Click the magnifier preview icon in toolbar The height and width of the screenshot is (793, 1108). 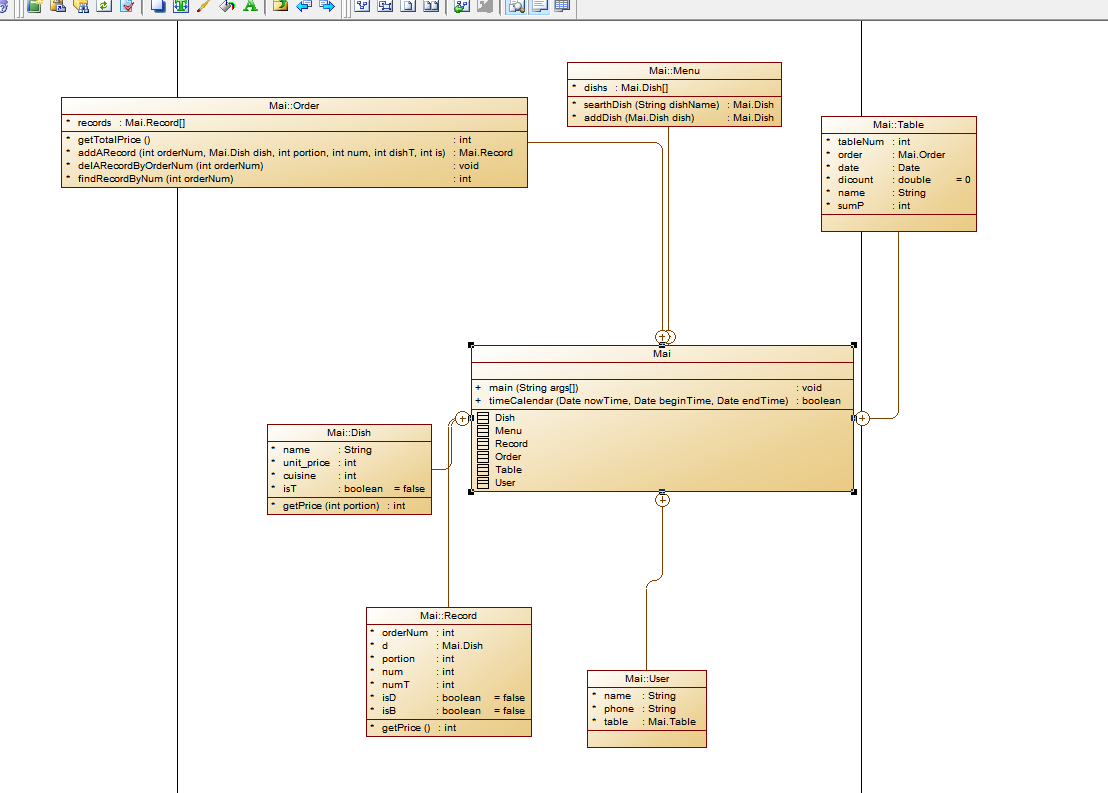click(x=517, y=6)
